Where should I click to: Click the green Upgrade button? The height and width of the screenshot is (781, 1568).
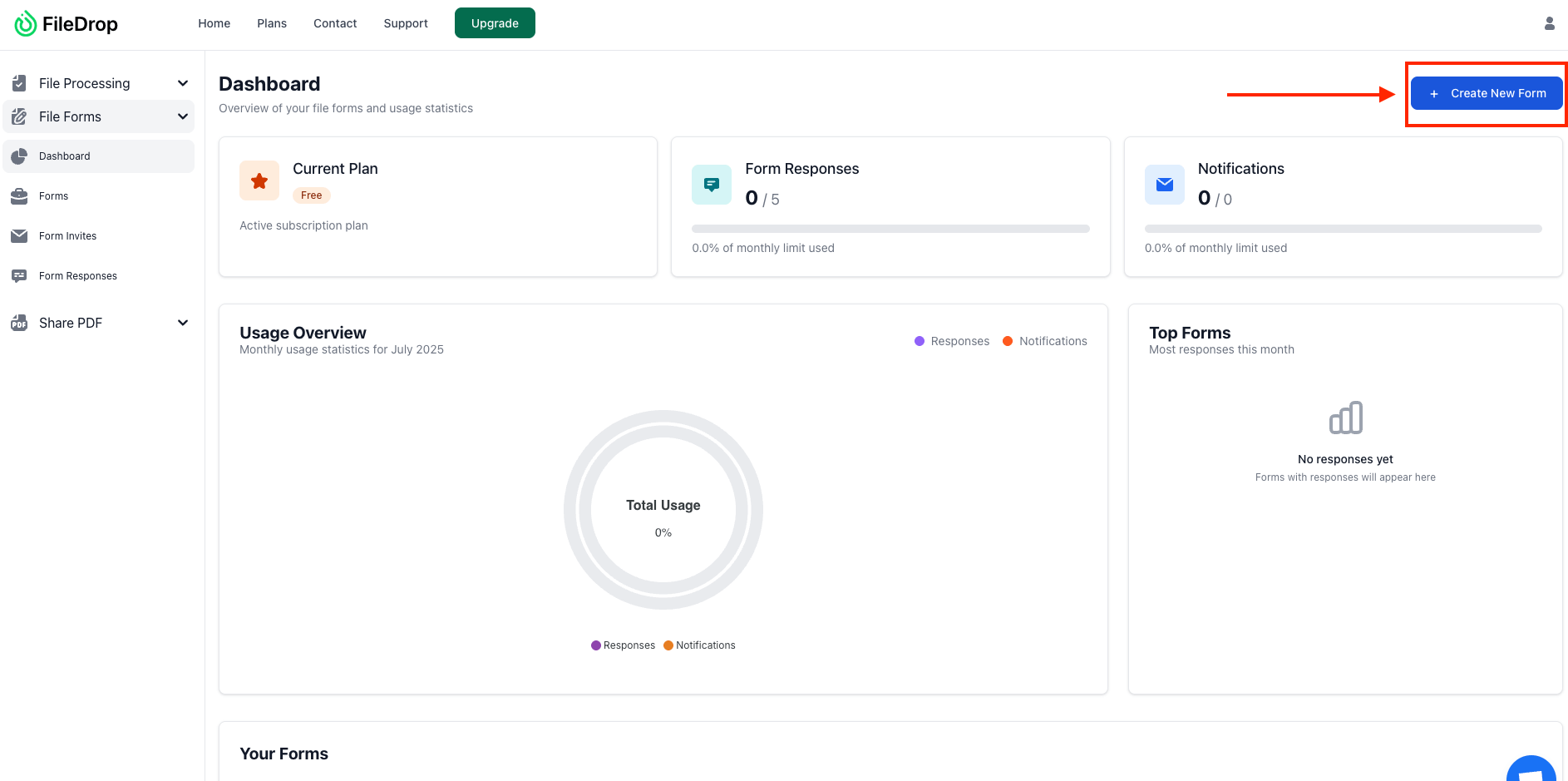[x=495, y=23]
